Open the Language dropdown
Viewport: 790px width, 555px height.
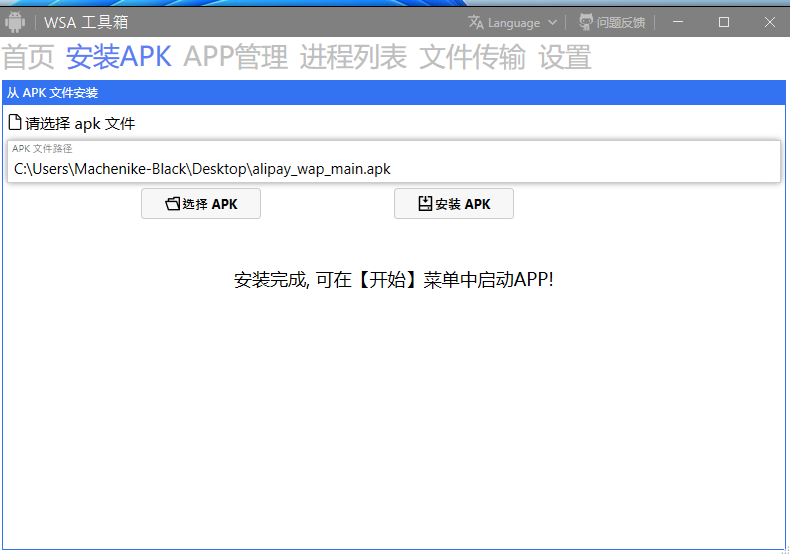click(513, 23)
